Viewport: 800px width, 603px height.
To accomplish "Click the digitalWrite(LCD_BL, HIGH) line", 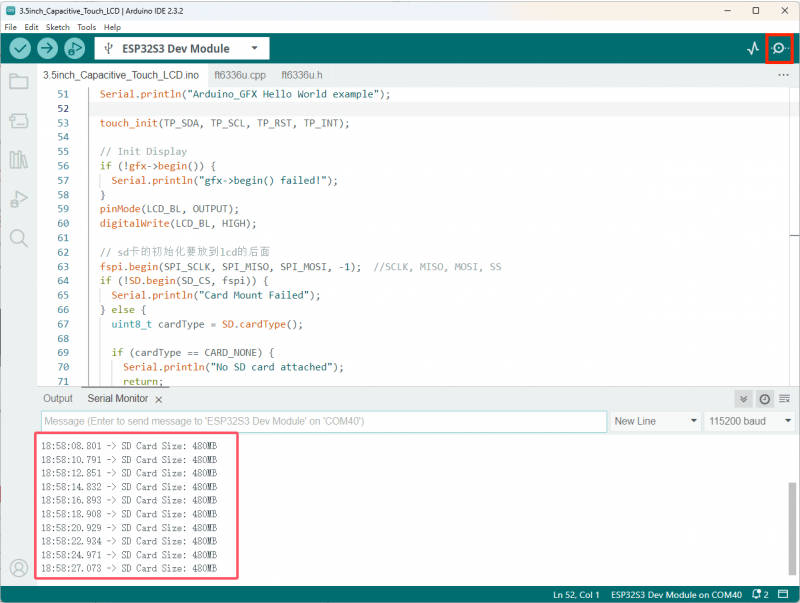I will [178, 223].
